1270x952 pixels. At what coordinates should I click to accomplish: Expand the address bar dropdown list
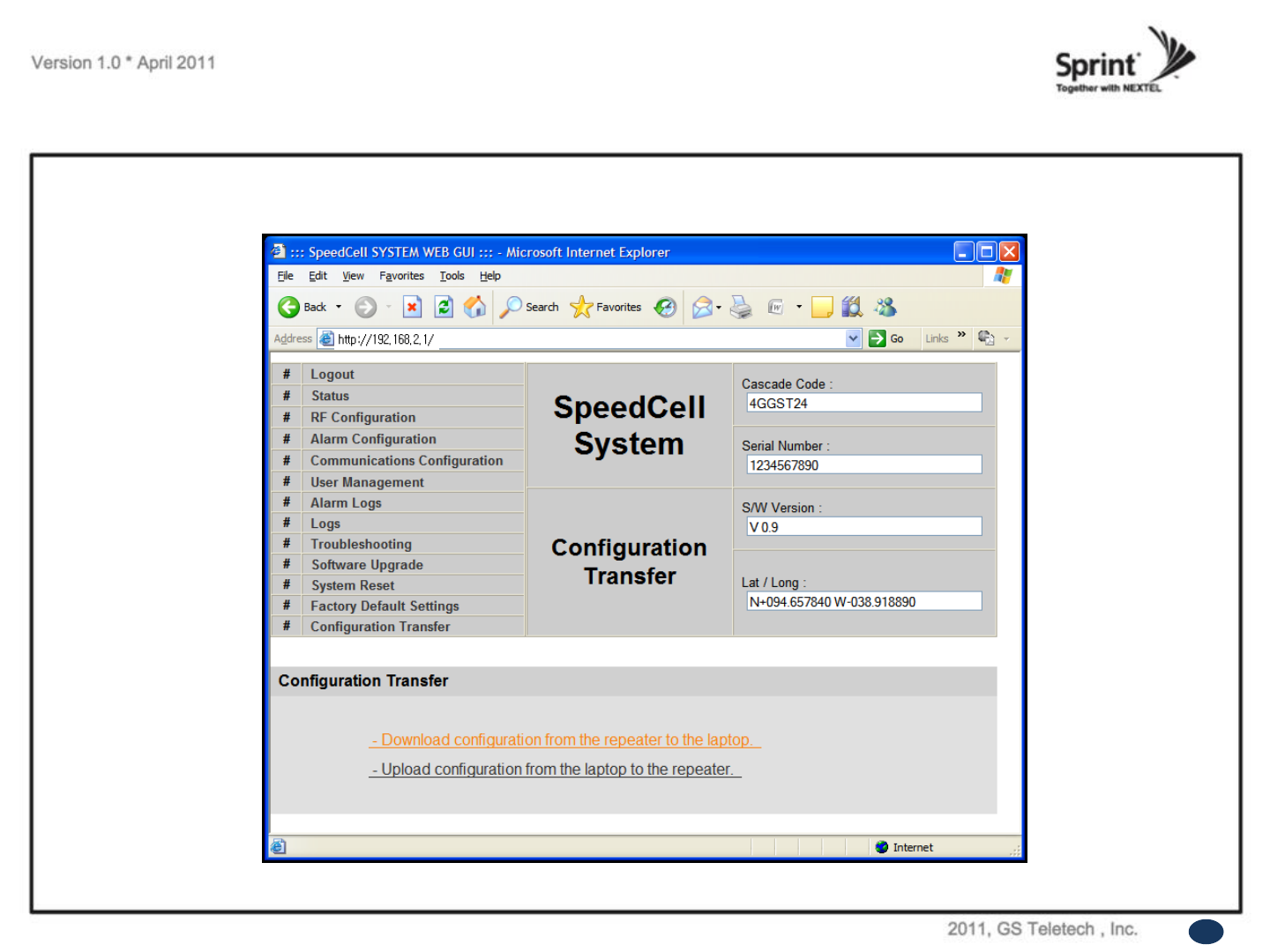[853, 338]
